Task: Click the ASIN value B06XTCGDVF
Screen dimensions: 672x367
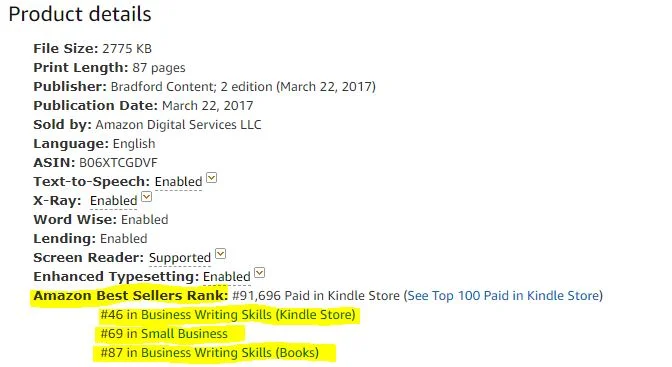Action: click(118, 163)
